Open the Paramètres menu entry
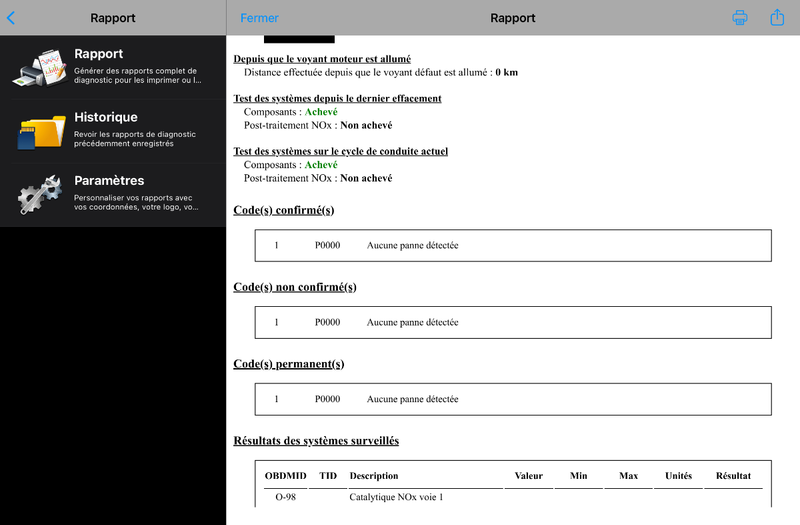The width and height of the screenshot is (800, 525). pos(113,194)
